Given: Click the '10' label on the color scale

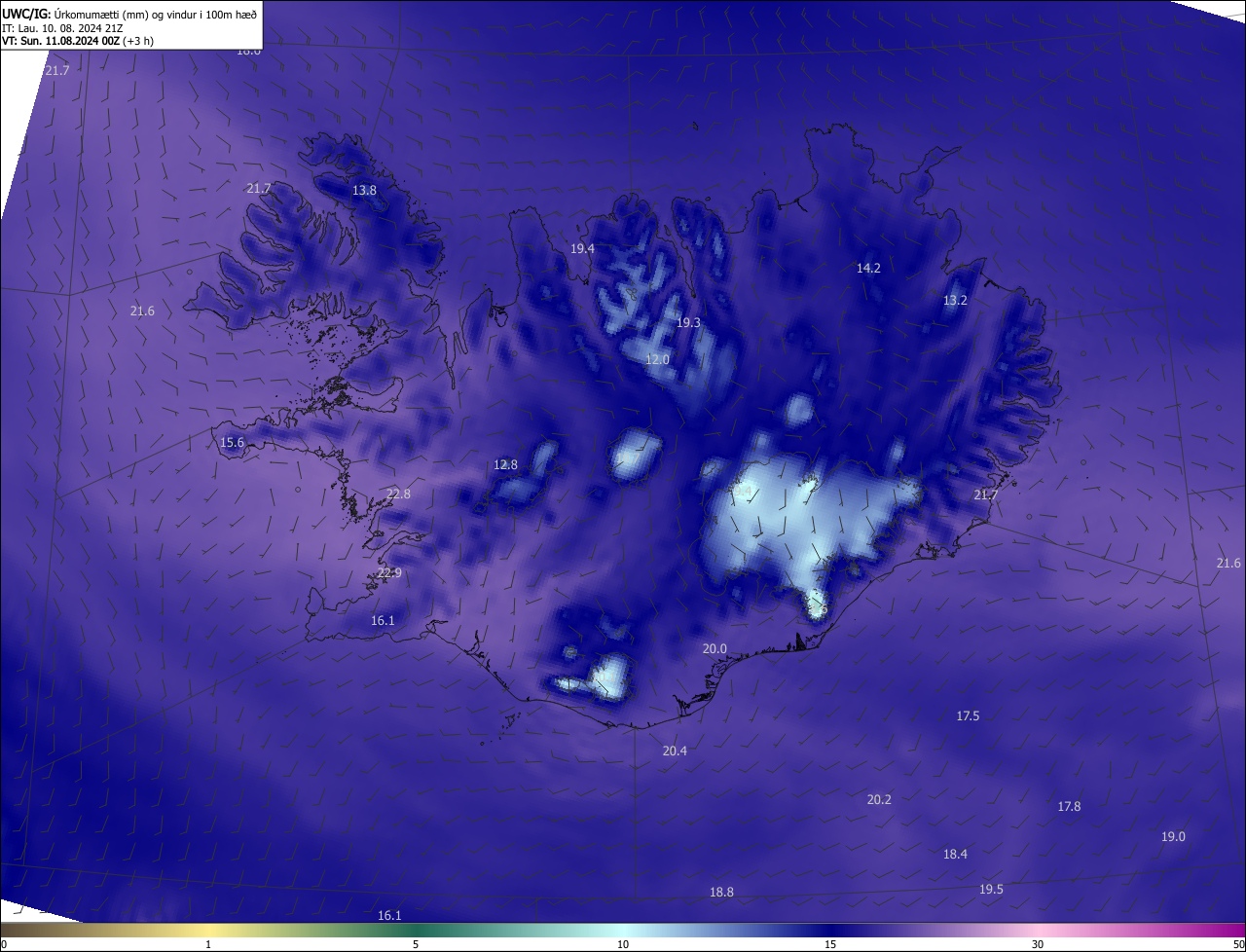Looking at the screenshot, I should (x=623, y=944).
